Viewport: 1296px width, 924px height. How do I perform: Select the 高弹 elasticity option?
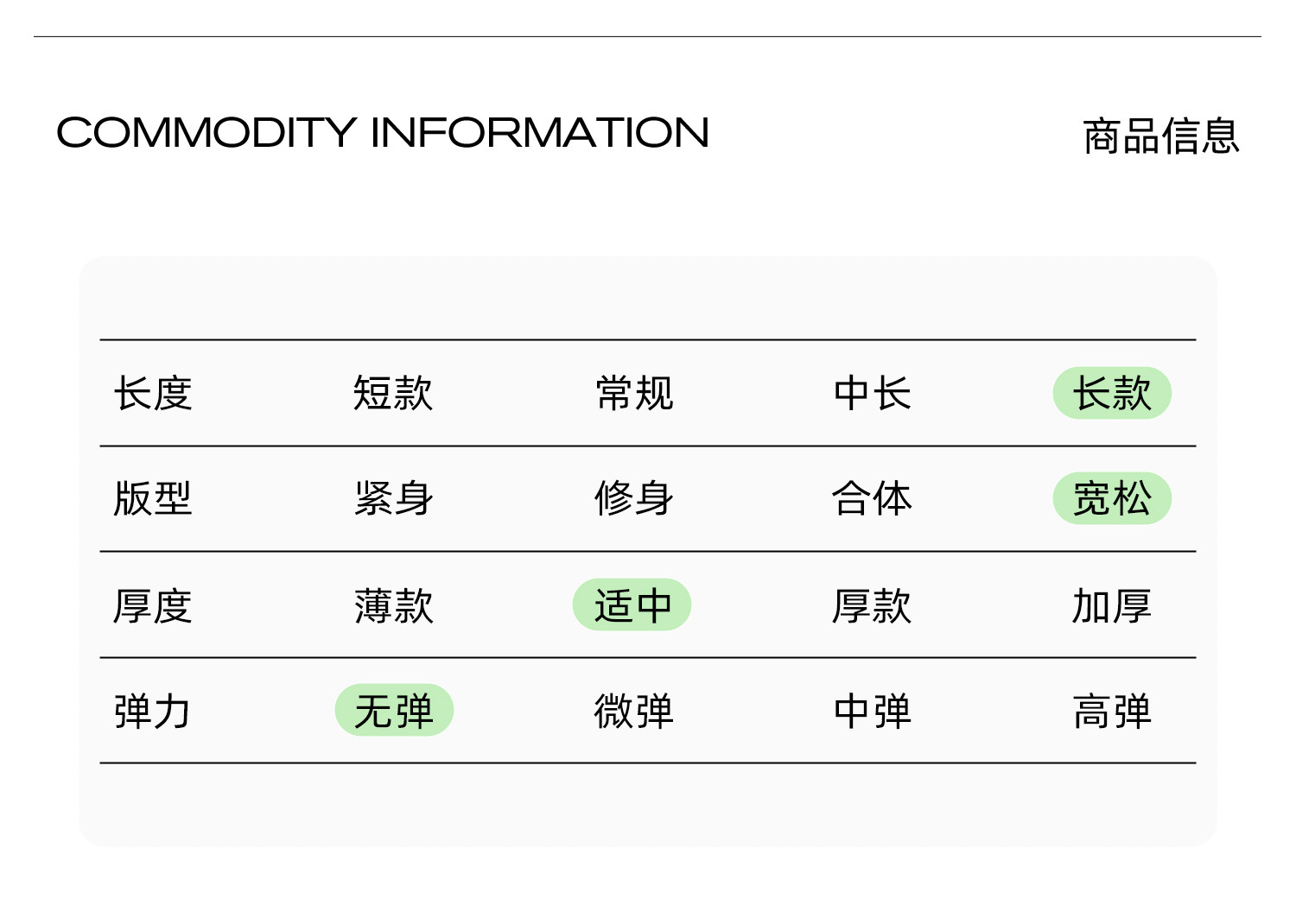(x=1112, y=711)
